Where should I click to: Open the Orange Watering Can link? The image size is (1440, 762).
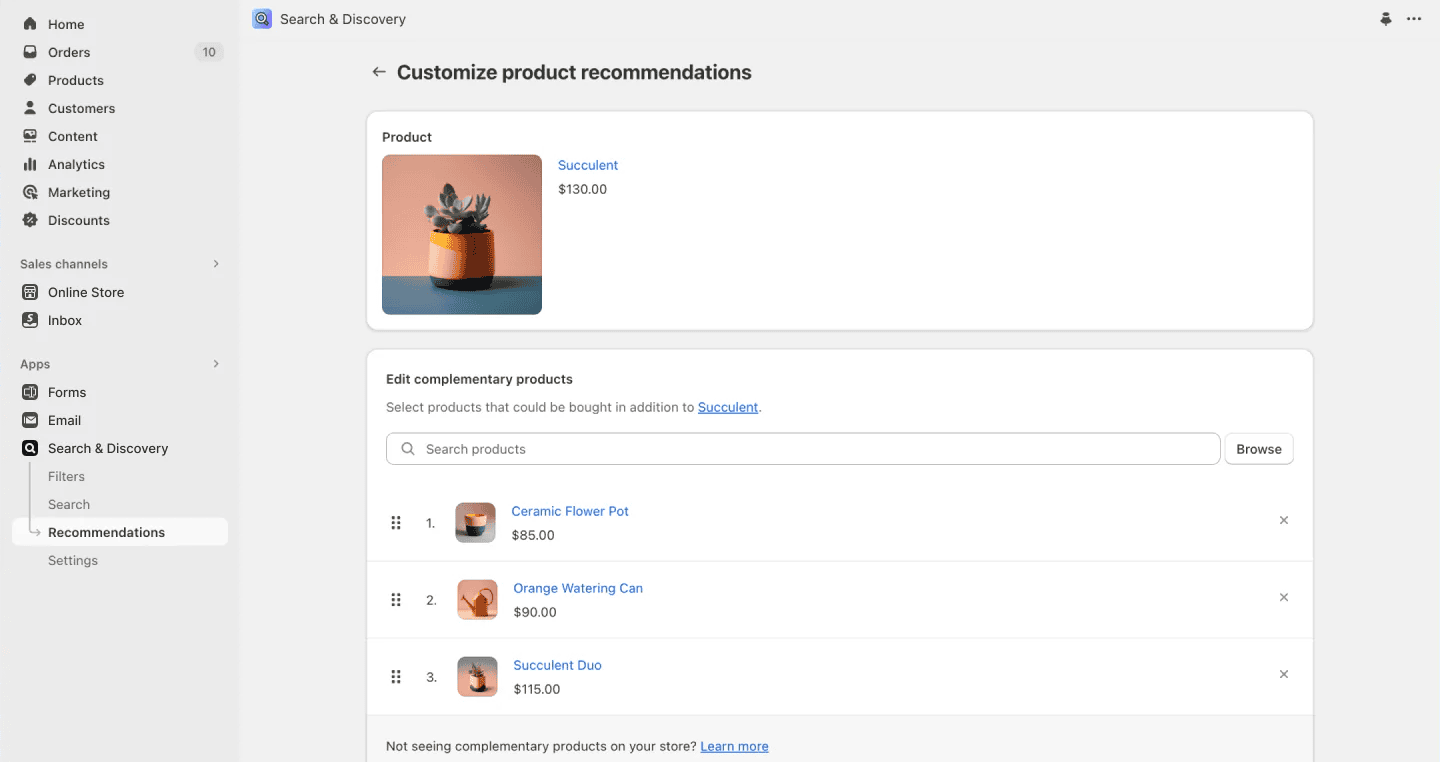[x=578, y=588]
